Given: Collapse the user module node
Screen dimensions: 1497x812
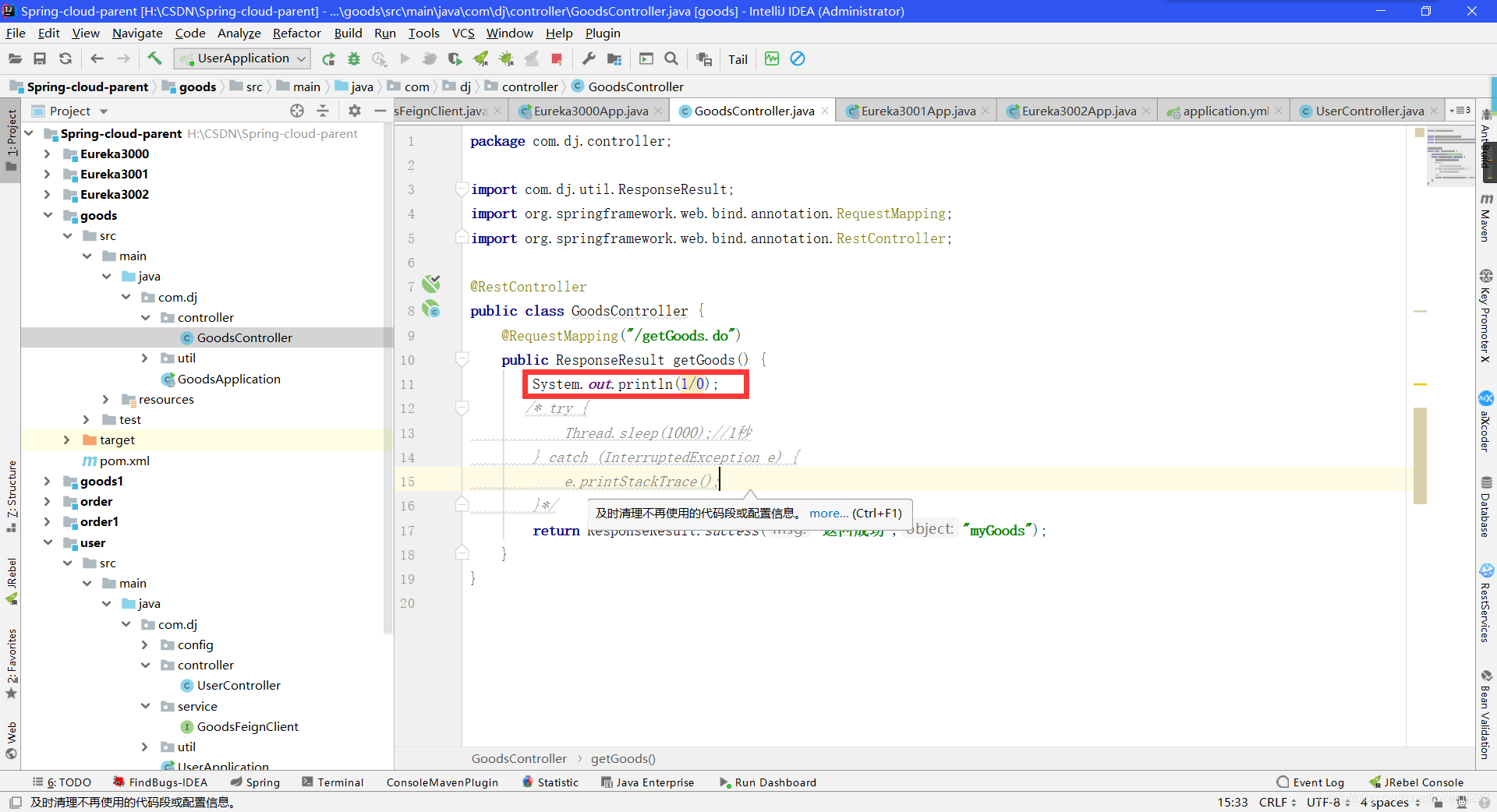Looking at the screenshot, I should click(x=48, y=542).
